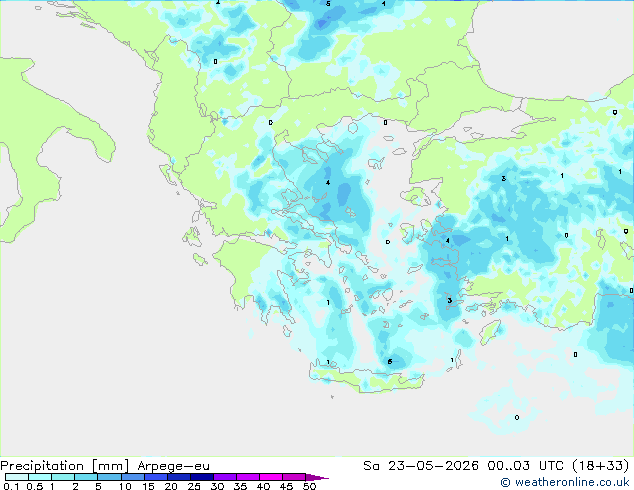Click the legend label '25'
This screenshot has width=634, height=490.
tap(194, 486)
